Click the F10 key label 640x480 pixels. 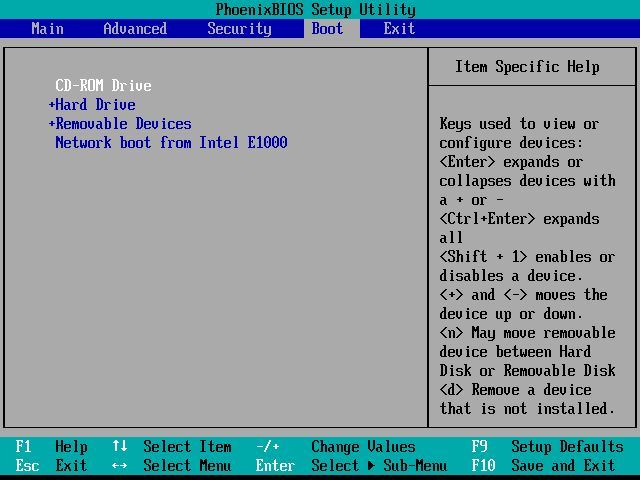pyautogui.click(x=484, y=465)
